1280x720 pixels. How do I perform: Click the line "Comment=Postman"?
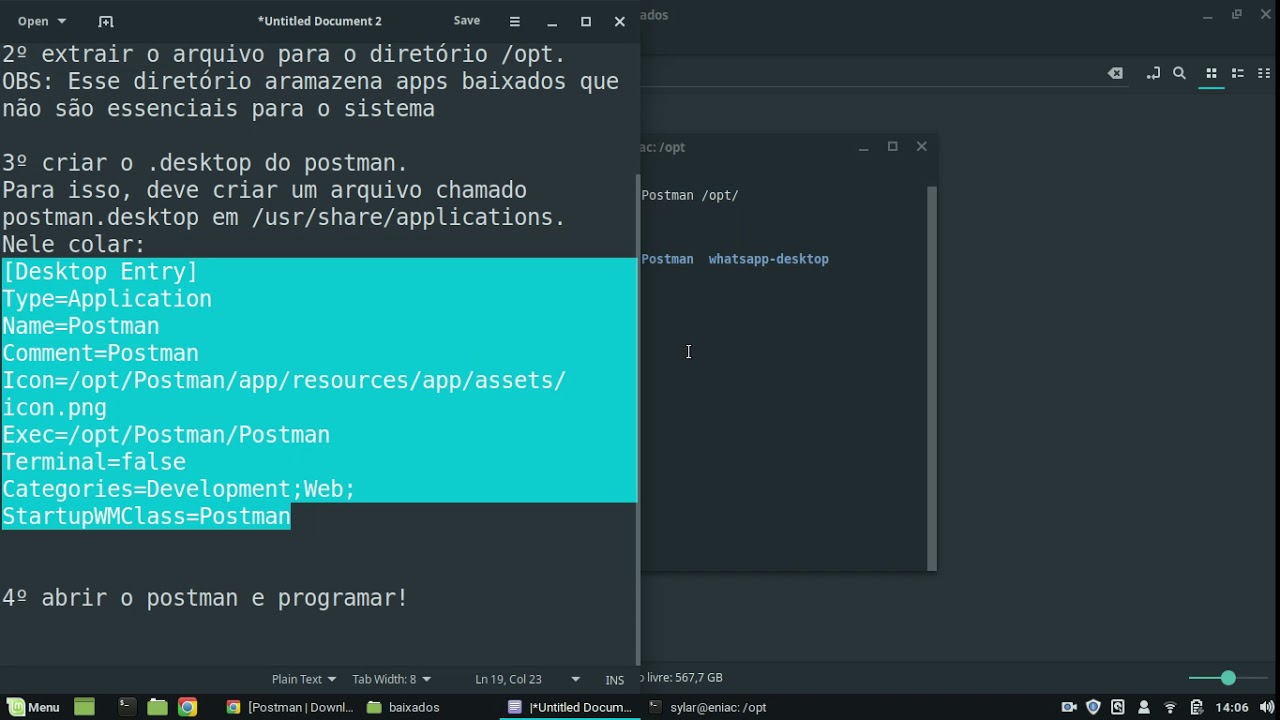click(x=100, y=353)
